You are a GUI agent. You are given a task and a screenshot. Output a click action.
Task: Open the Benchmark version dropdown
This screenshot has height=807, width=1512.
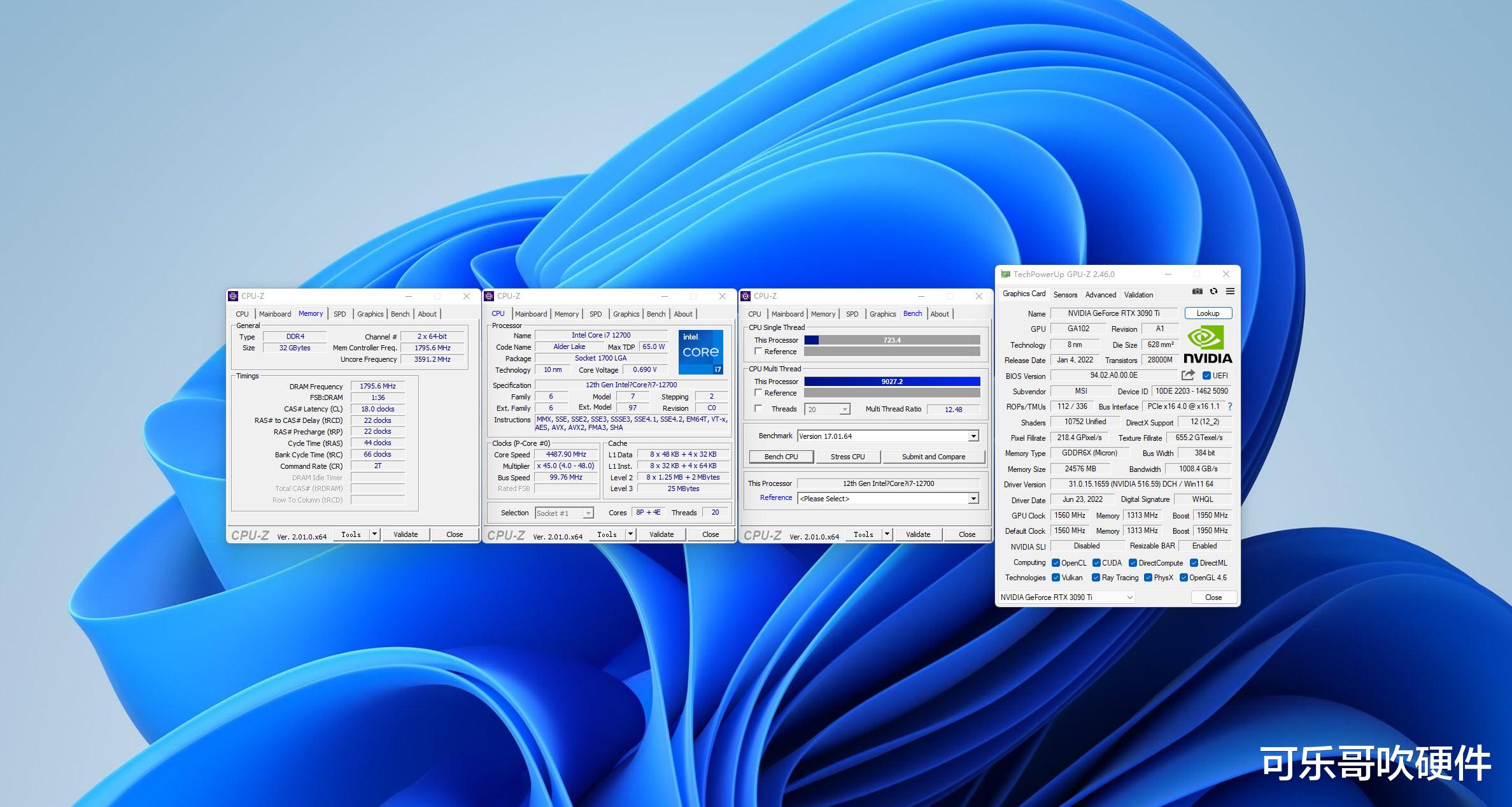click(973, 436)
